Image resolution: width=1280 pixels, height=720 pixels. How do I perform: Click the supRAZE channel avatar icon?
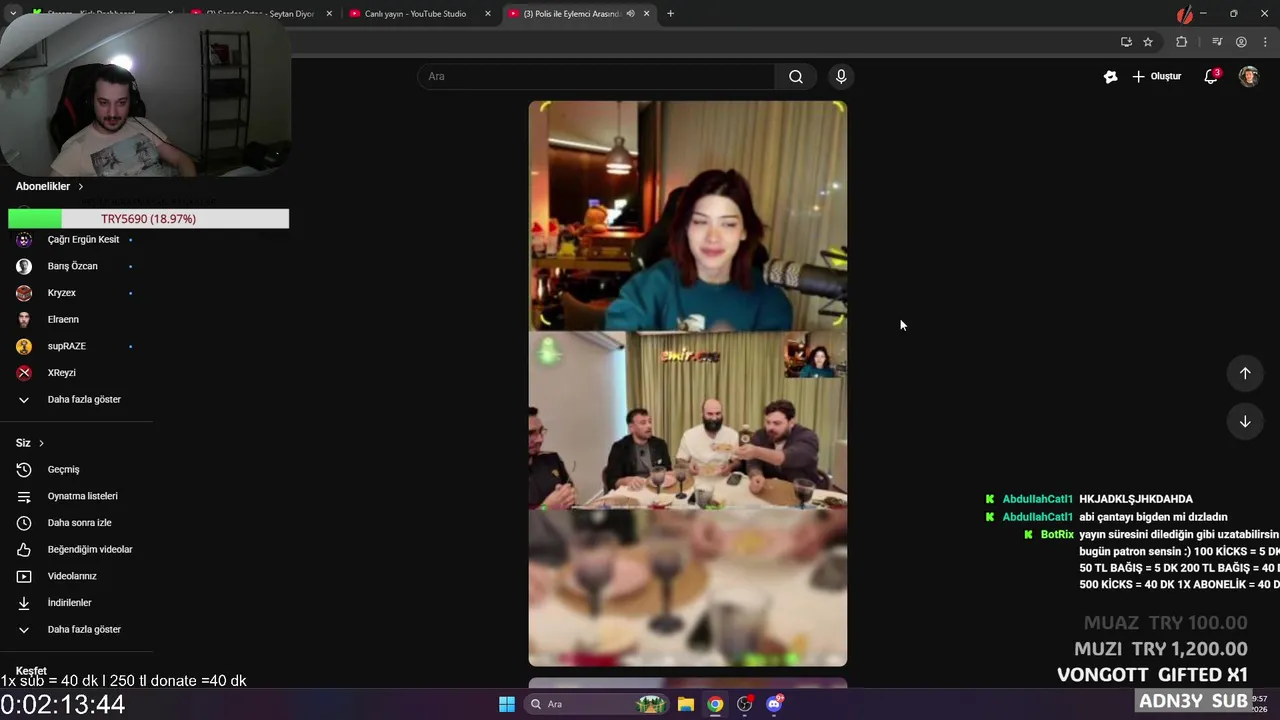click(24, 346)
